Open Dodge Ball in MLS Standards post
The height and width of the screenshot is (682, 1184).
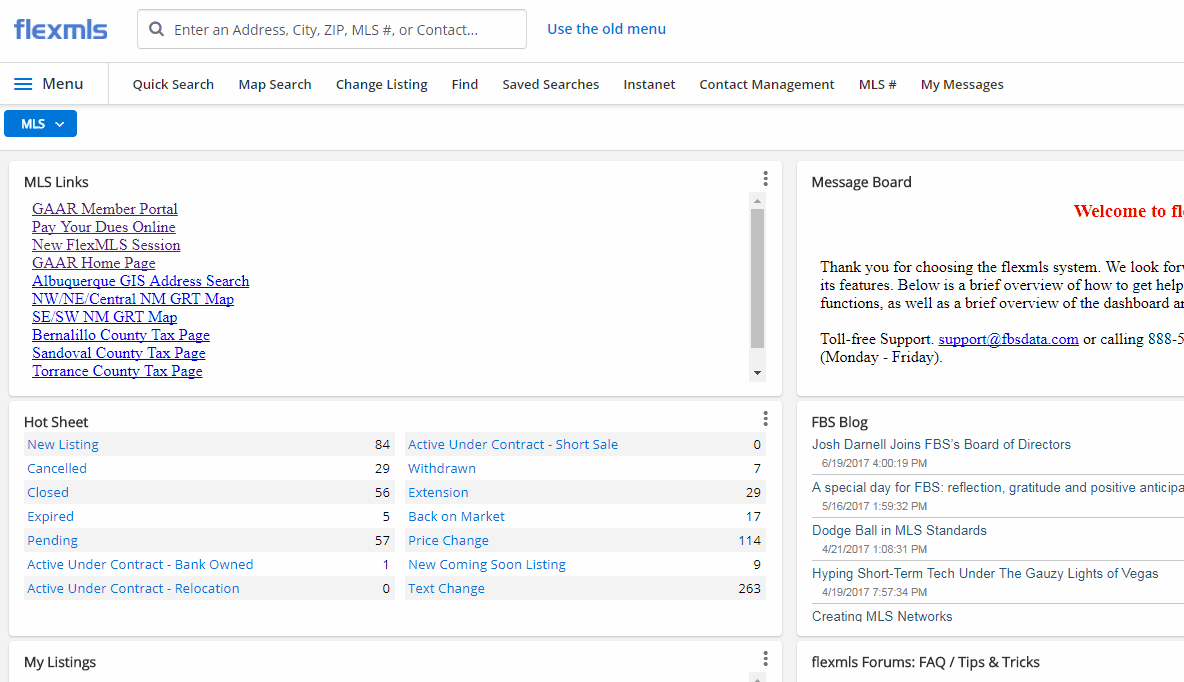(899, 531)
